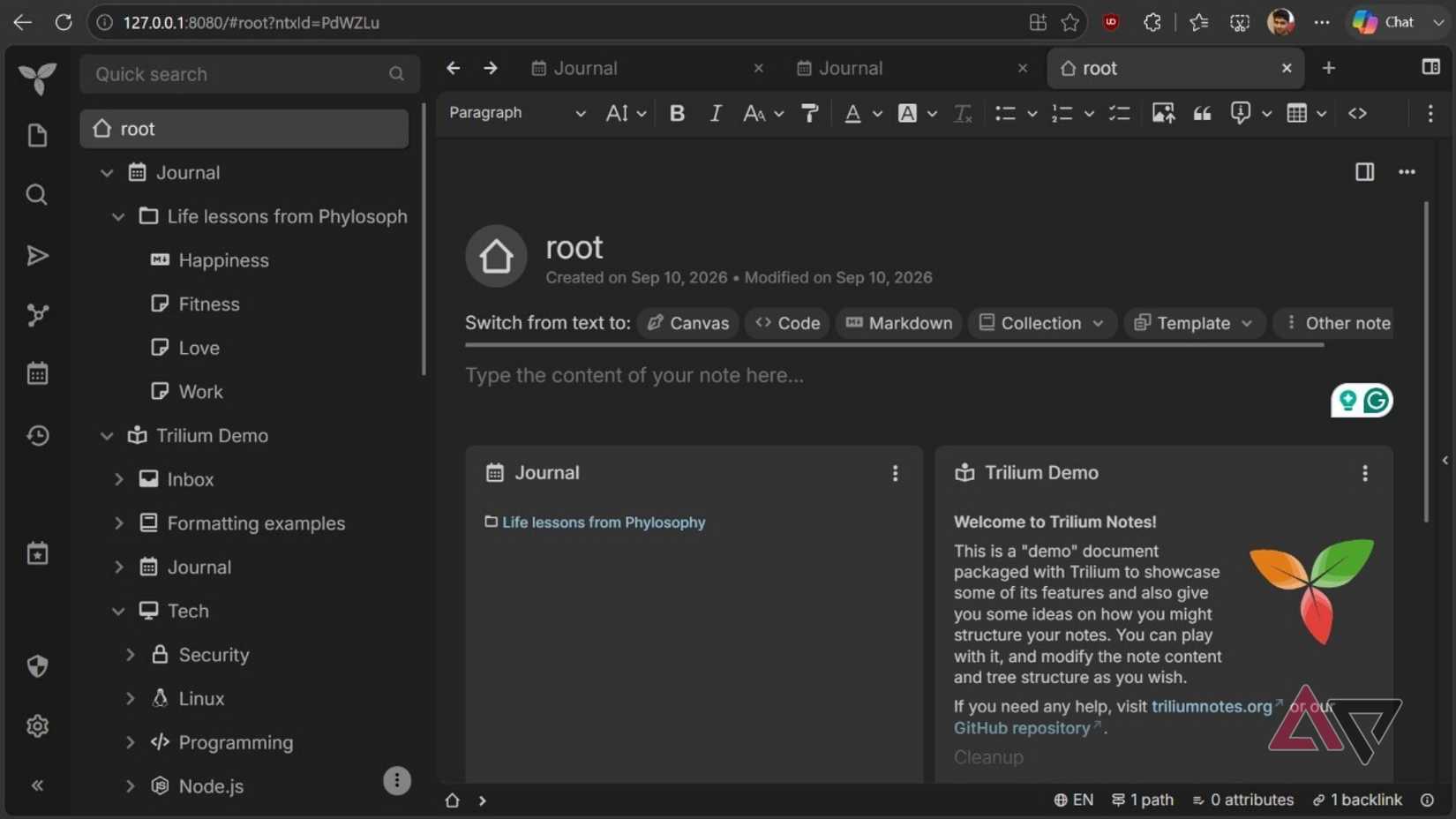
Task: Click the tree's floating three-dot button
Action: coord(397,780)
